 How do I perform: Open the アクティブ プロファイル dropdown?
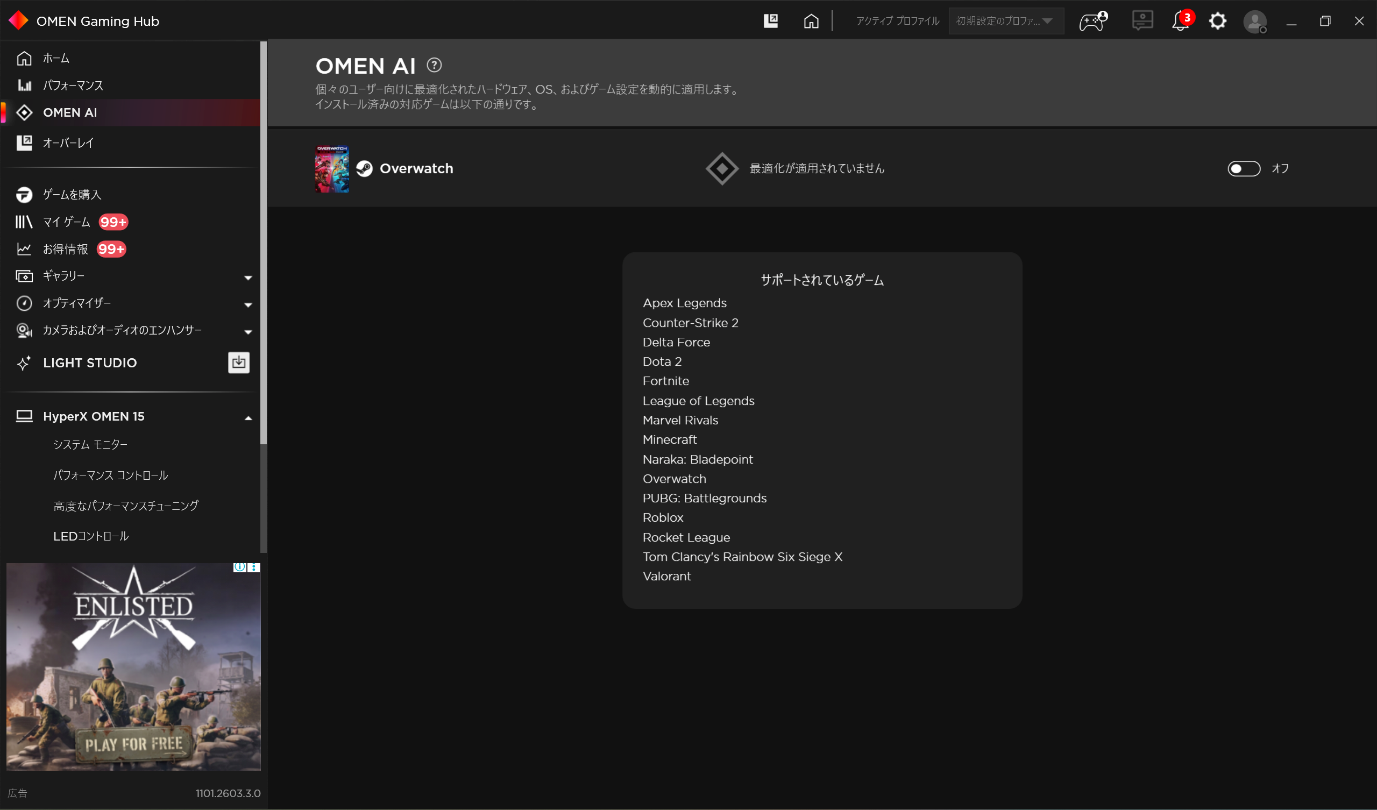[1006, 21]
